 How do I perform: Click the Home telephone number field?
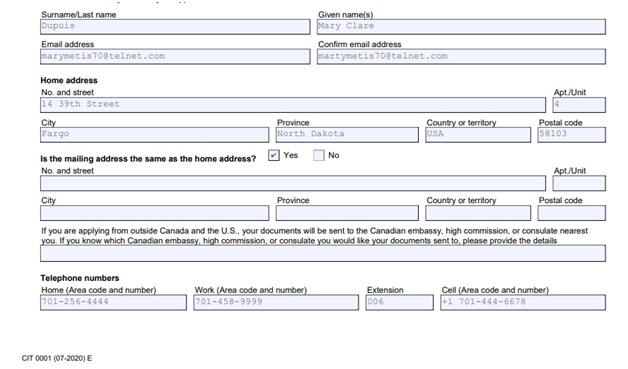(x=113, y=302)
